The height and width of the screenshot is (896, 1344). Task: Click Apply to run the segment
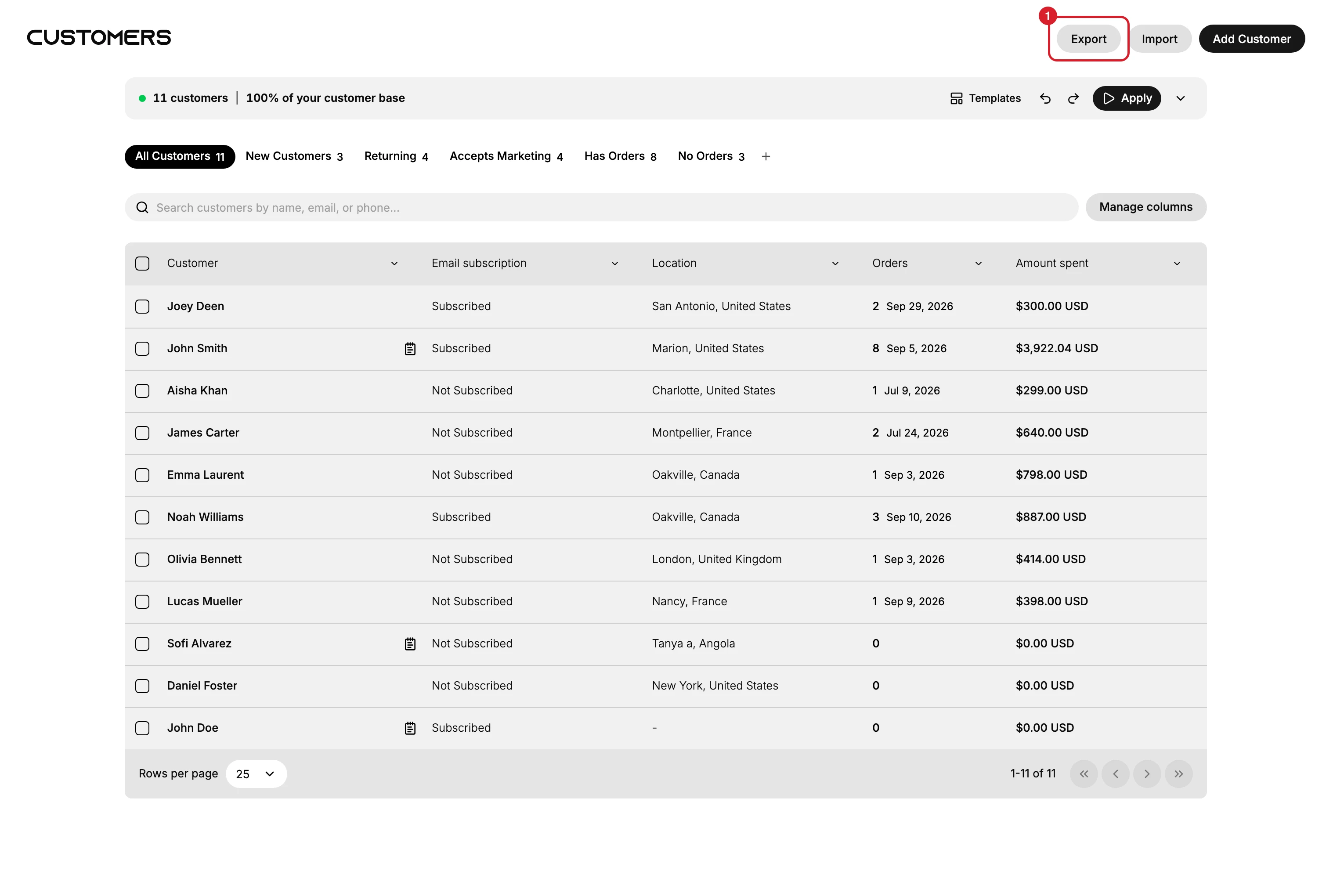(x=1127, y=98)
